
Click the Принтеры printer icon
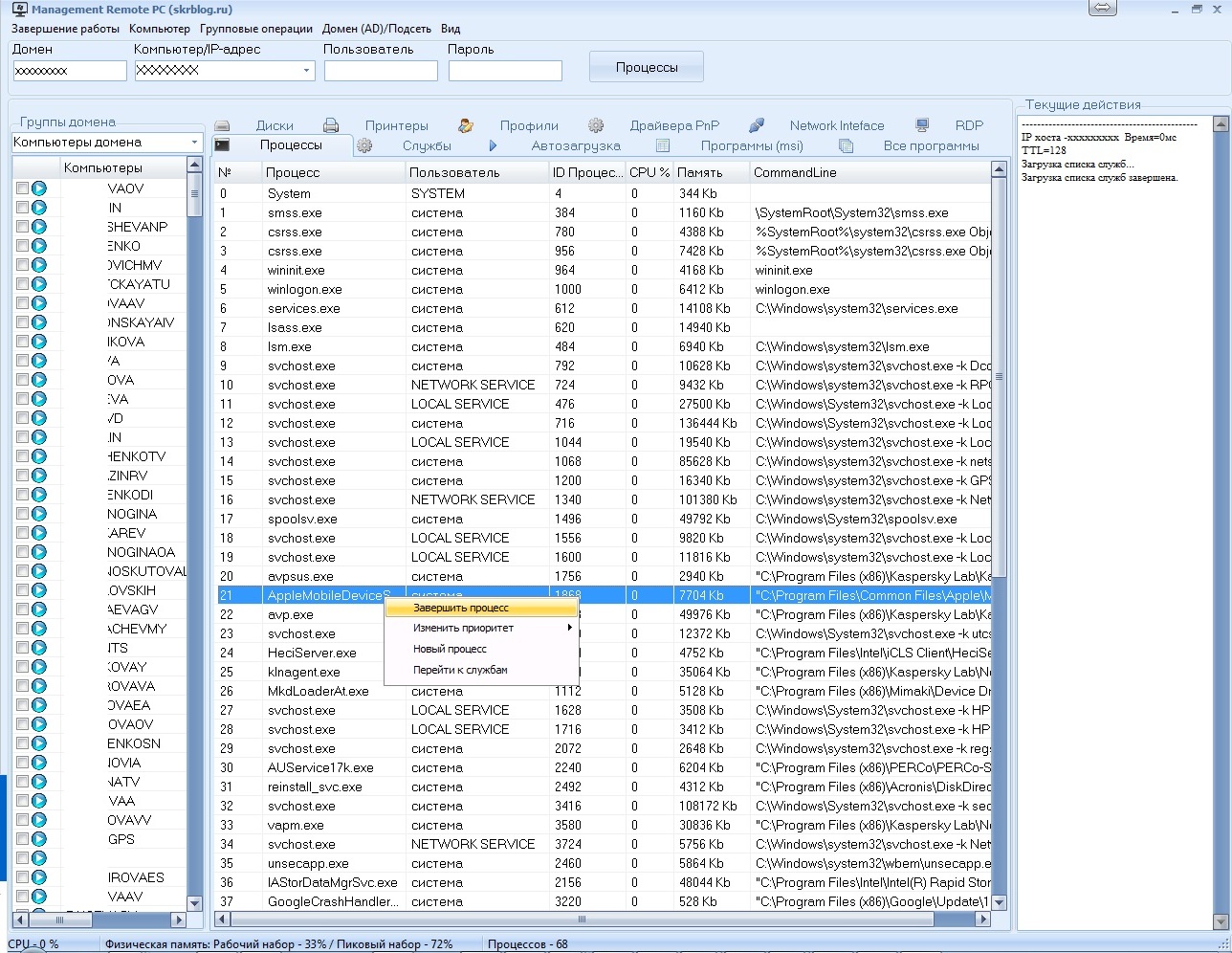(x=331, y=125)
